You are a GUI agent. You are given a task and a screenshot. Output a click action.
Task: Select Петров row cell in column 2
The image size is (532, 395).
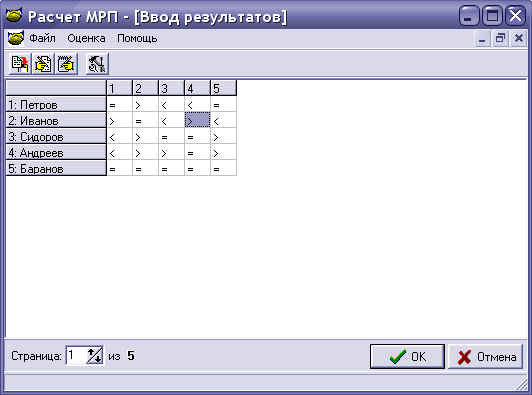tap(146, 104)
